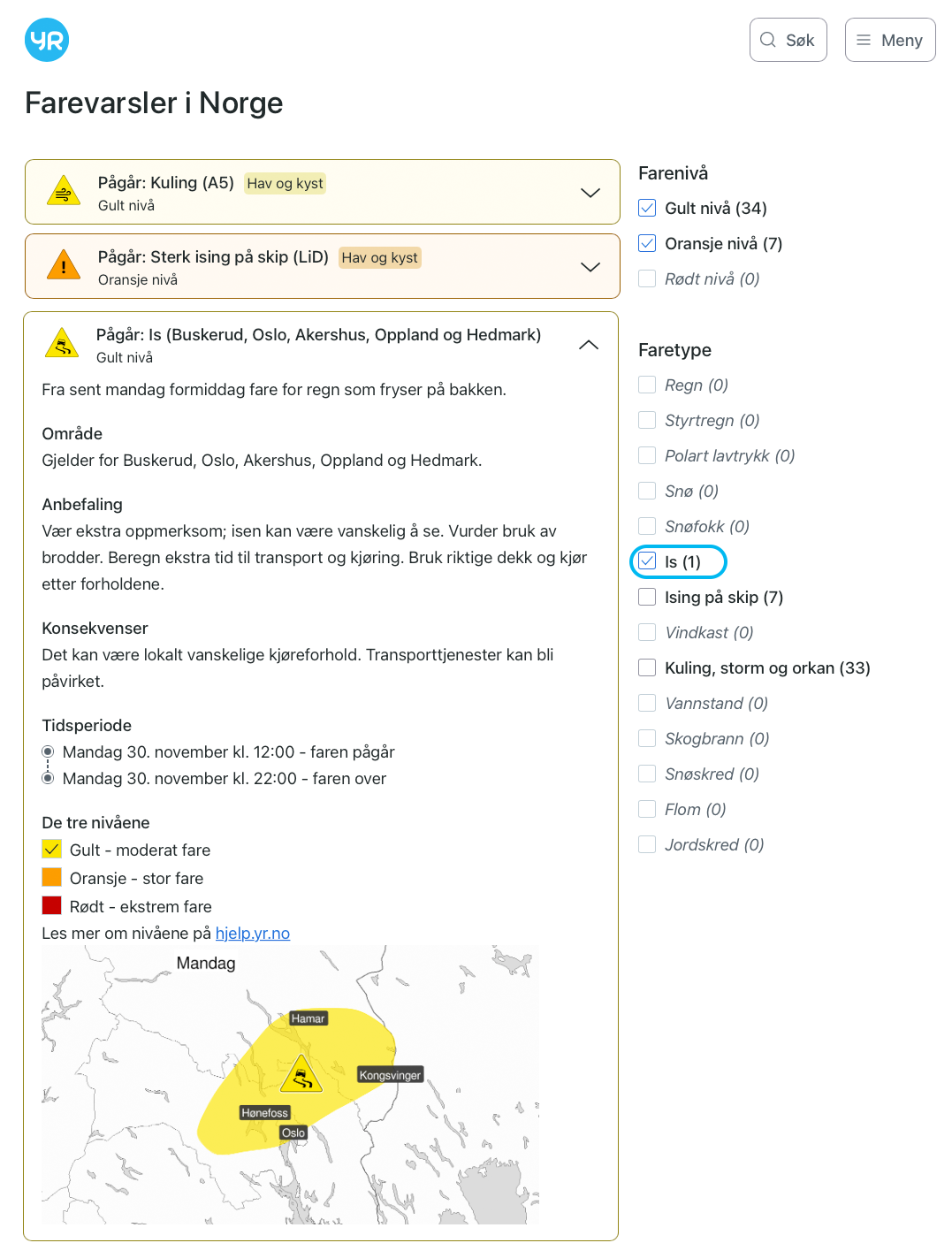Toggle the Regn (0) checkbox

point(647,385)
